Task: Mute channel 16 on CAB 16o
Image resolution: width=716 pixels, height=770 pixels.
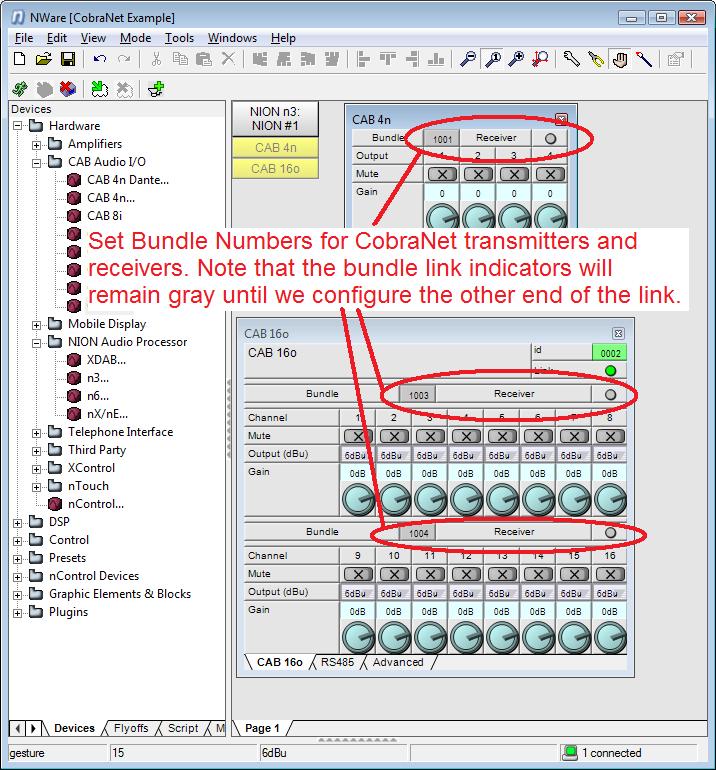Action: [x=609, y=574]
